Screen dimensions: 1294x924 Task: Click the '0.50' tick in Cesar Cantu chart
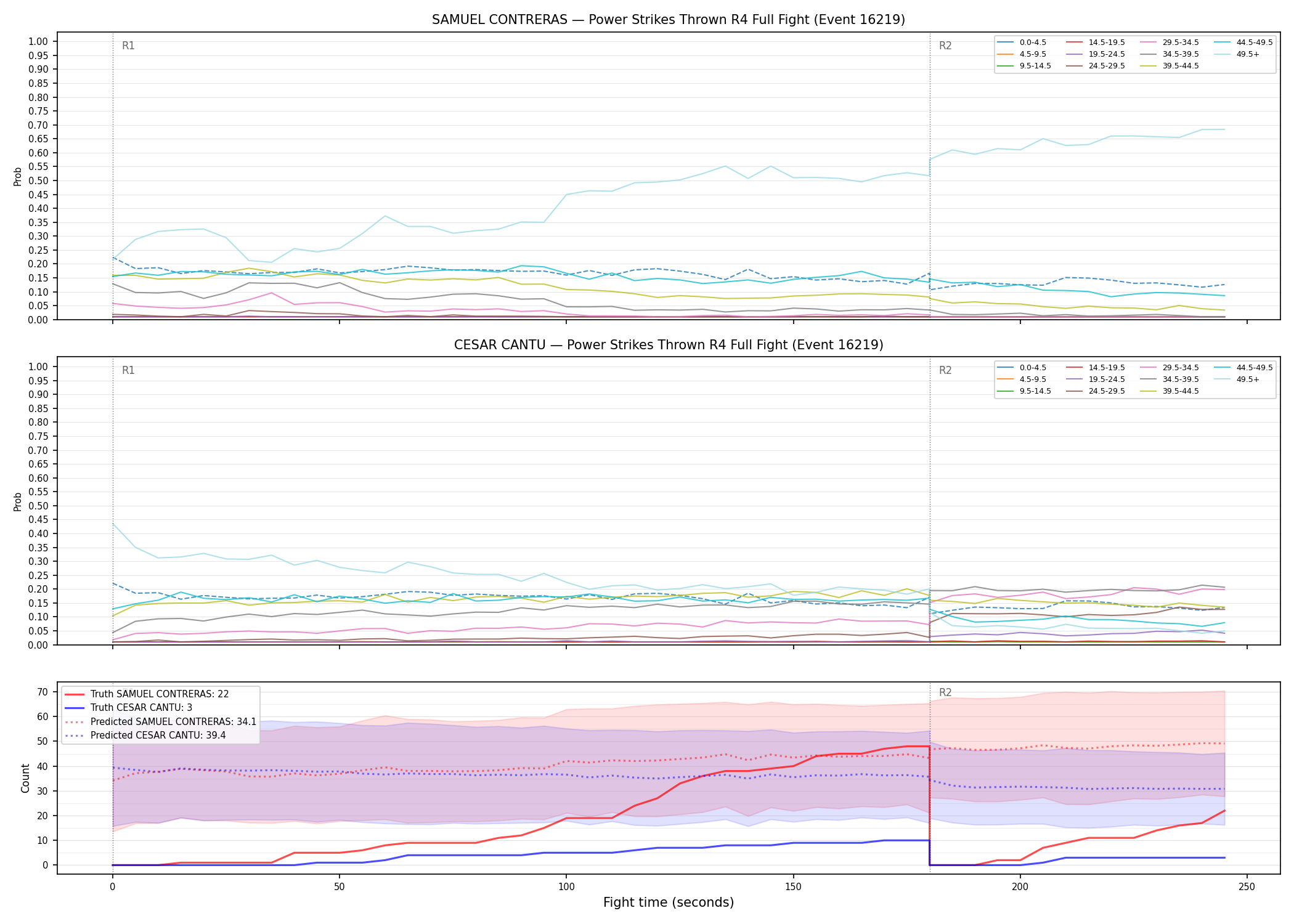point(38,506)
